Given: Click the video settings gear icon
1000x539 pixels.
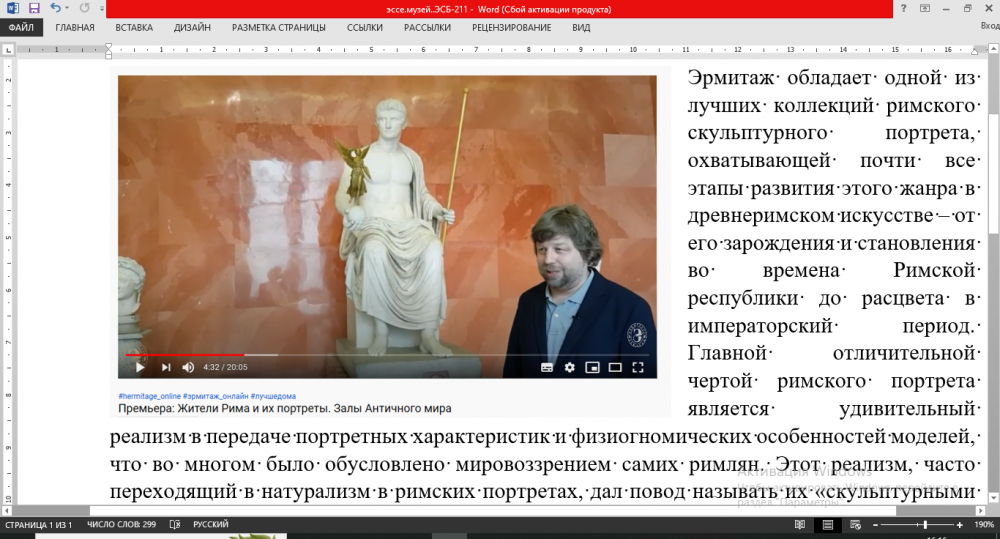Looking at the screenshot, I should coord(570,367).
